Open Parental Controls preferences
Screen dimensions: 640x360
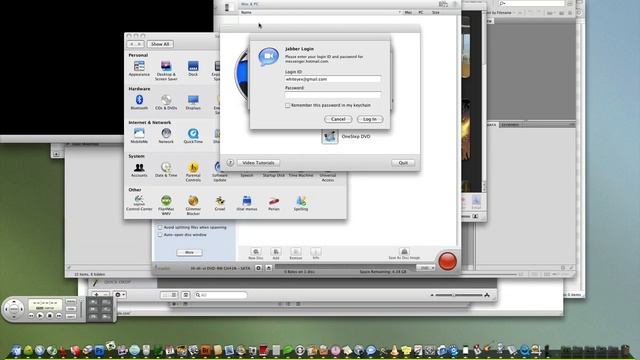coord(193,171)
